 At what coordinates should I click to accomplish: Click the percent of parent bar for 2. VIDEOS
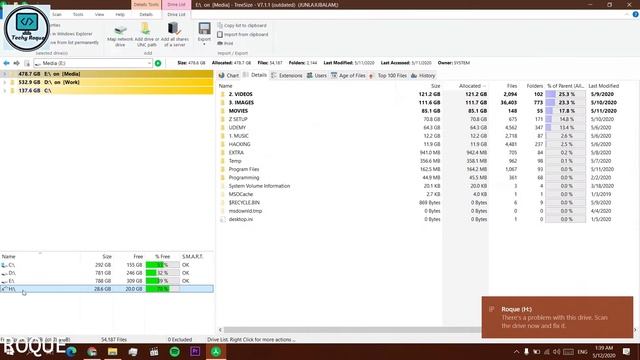point(565,94)
